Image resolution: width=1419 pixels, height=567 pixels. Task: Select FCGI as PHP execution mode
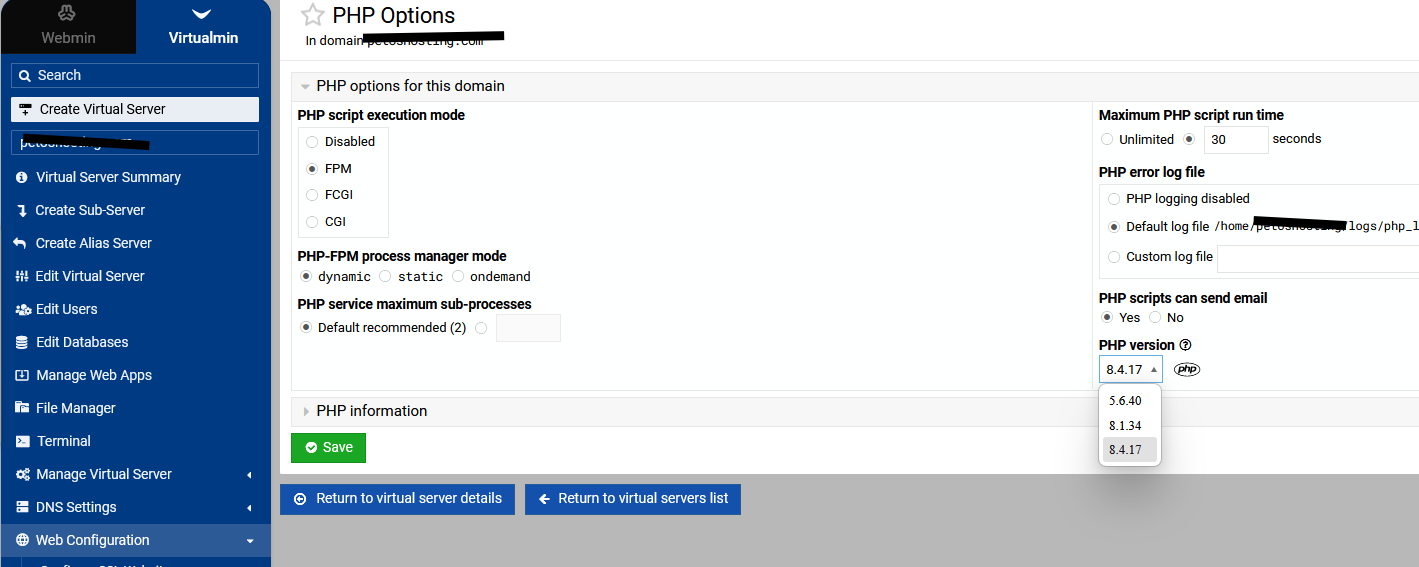pos(313,195)
